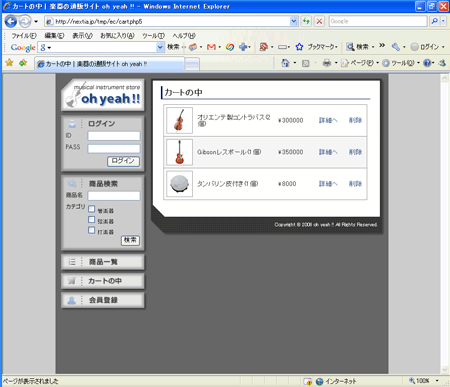Click the browser Back arrow button
Screen dimensions: 450x387
[11, 22]
